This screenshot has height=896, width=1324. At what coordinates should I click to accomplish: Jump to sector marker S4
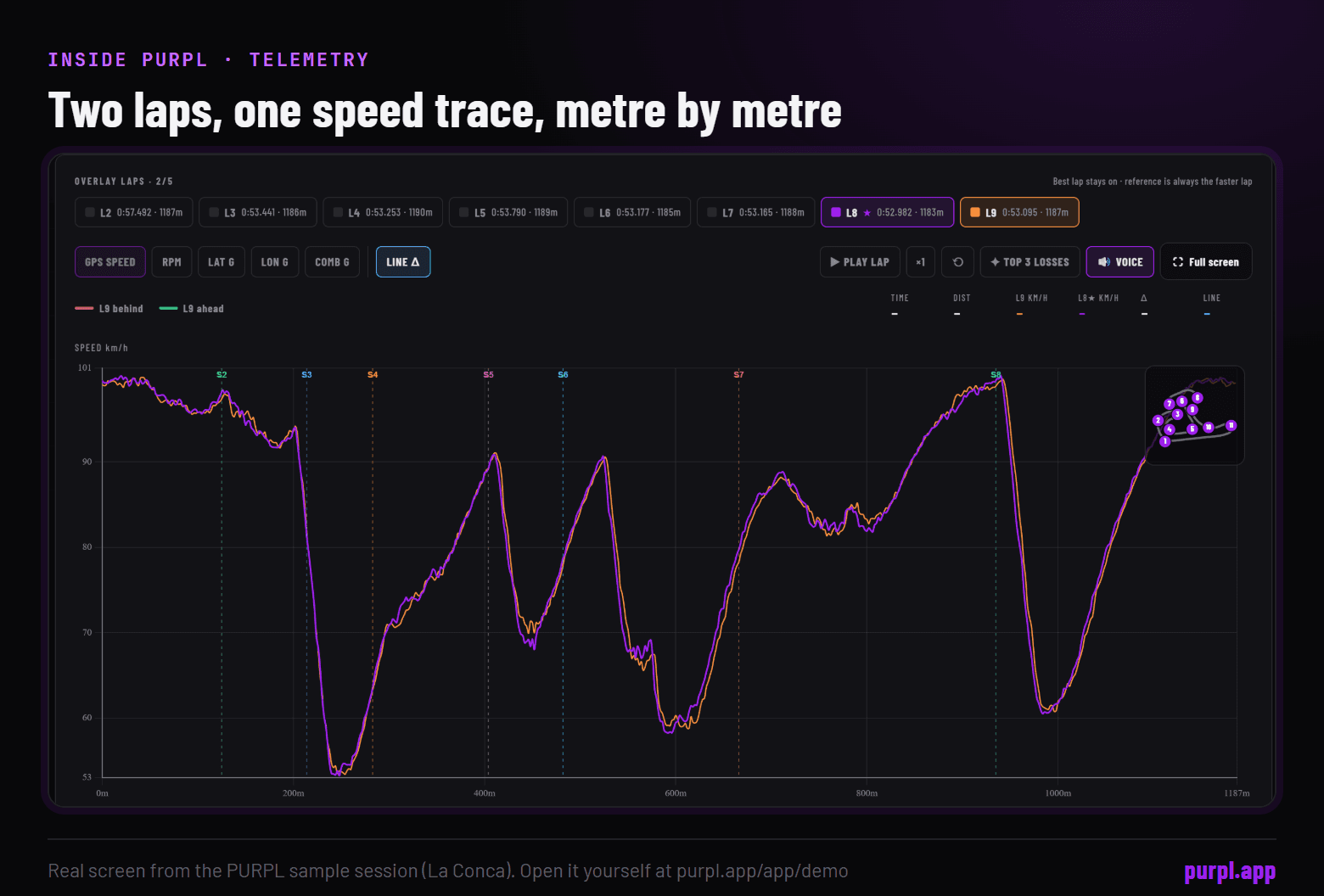coord(373,374)
